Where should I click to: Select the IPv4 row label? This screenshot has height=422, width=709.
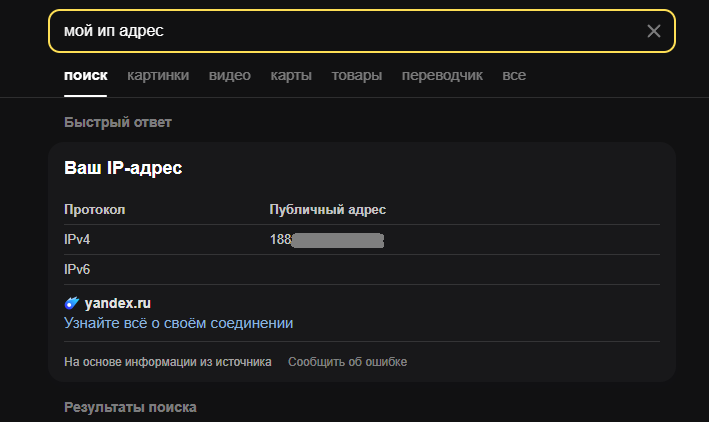77,239
